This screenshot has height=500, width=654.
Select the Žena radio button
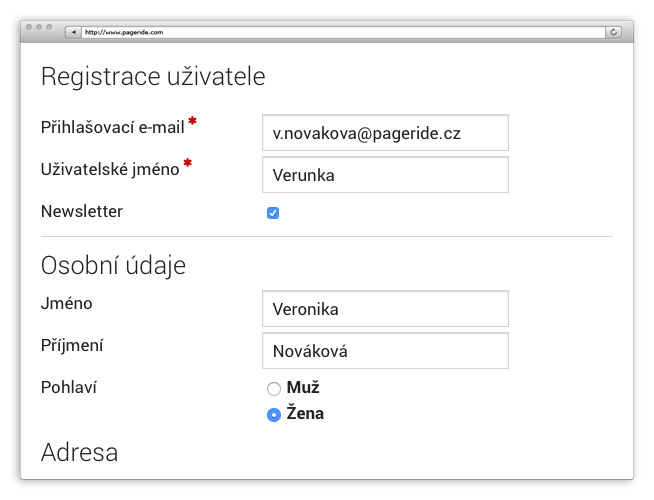tap(274, 415)
